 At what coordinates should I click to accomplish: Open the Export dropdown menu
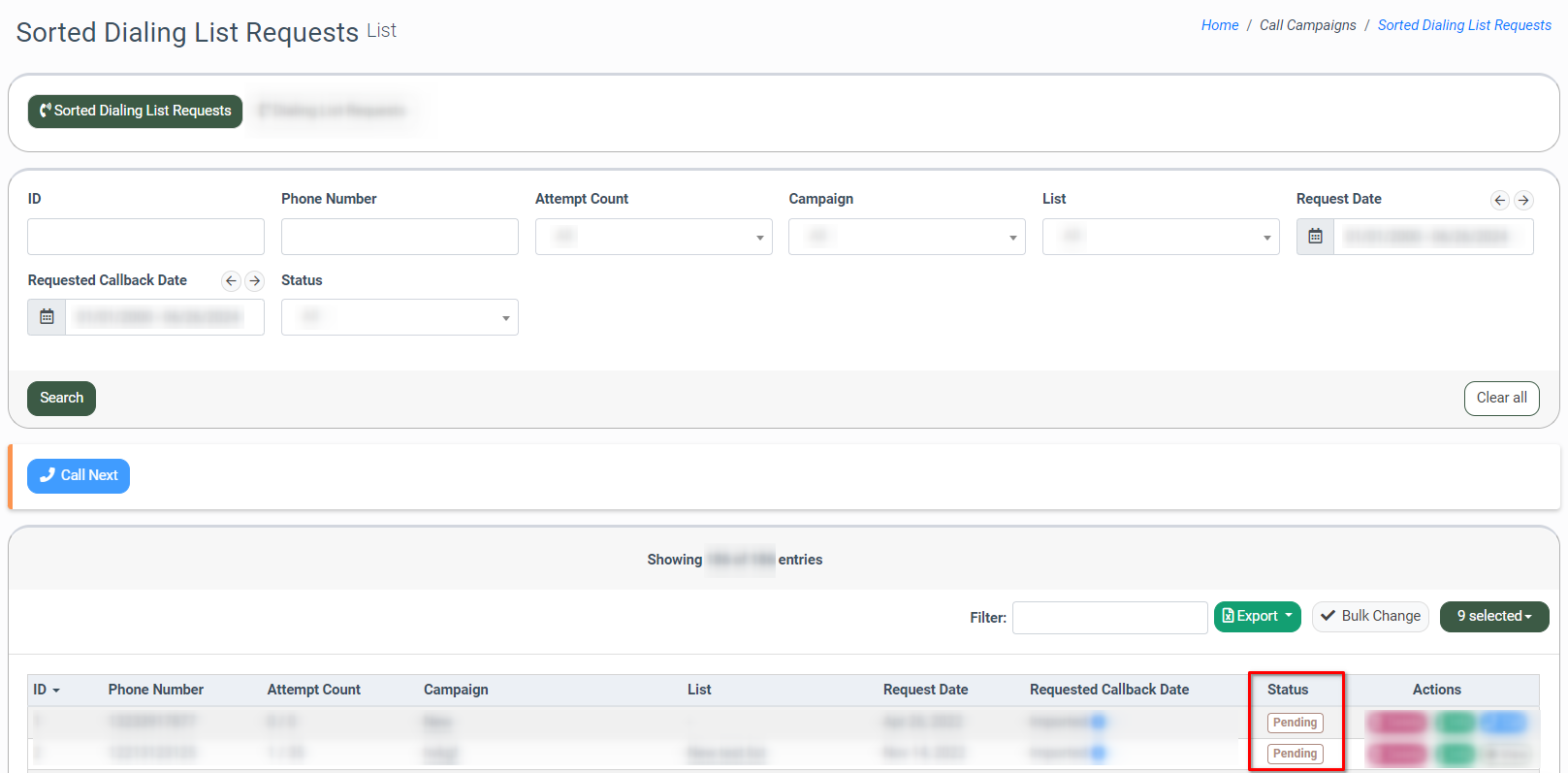(x=1257, y=617)
